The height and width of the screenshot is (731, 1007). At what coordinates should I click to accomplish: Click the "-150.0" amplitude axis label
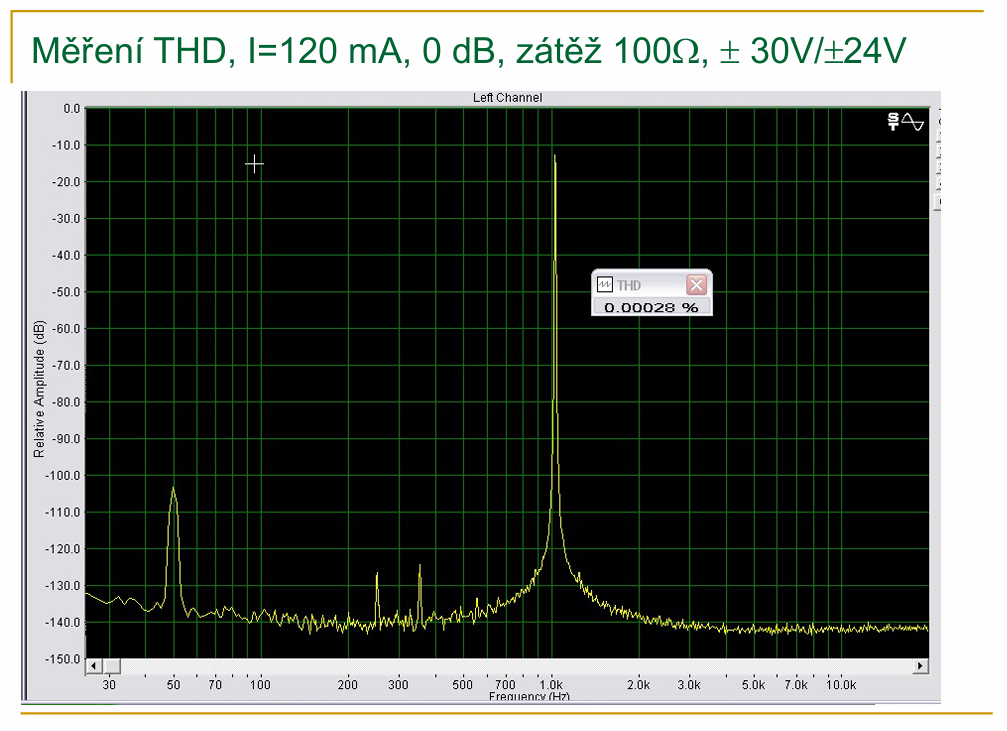click(64, 659)
